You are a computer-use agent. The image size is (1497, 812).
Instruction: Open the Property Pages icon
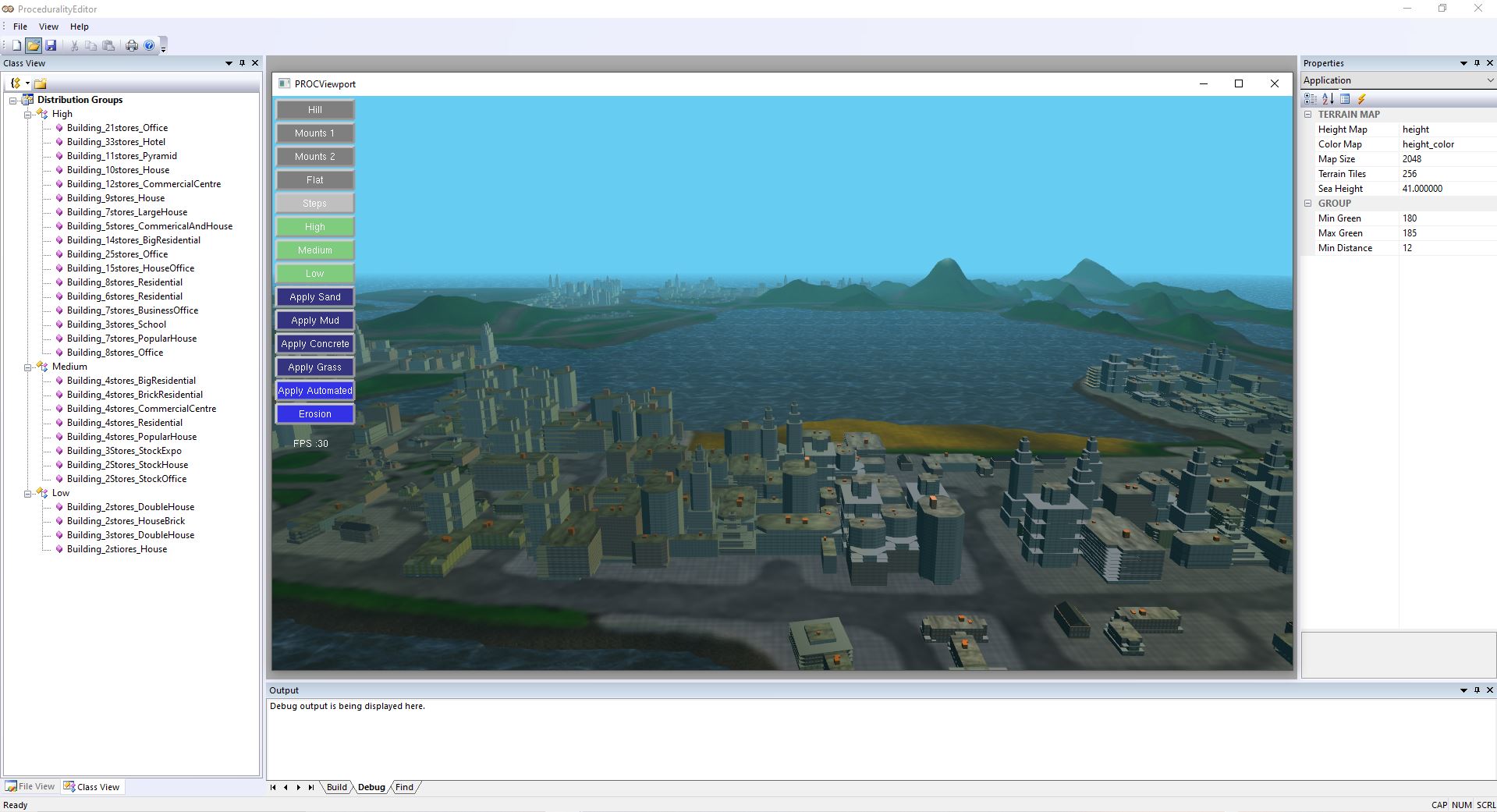pyautogui.click(x=1344, y=99)
